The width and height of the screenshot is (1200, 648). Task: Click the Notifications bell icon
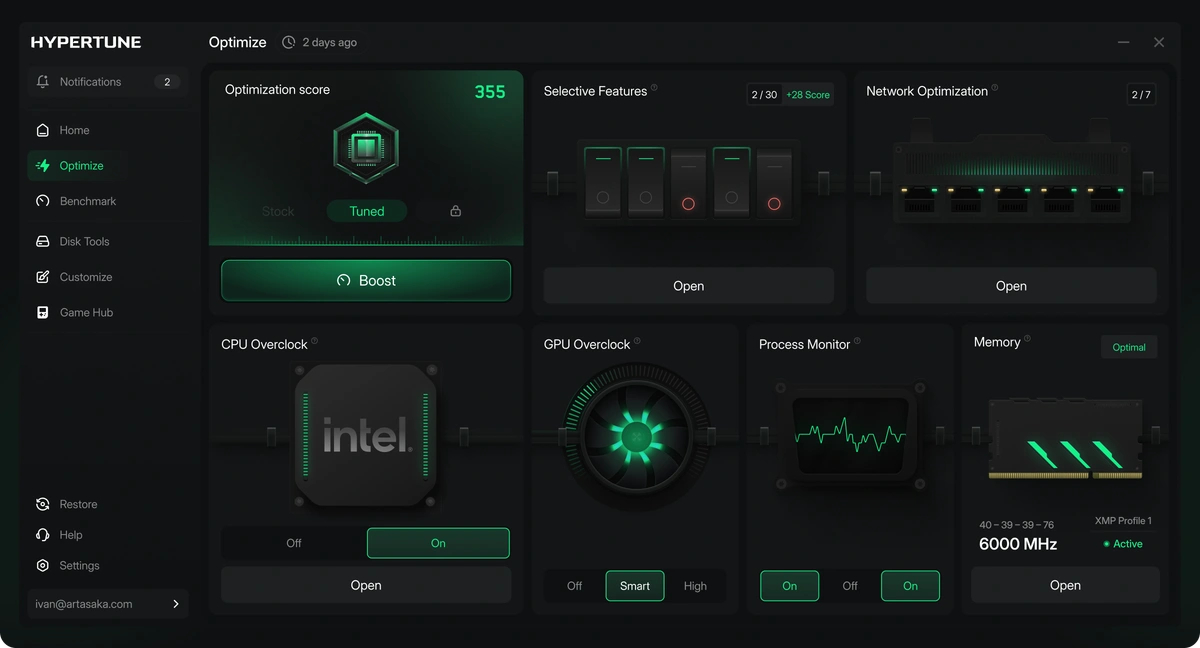[x=43, y=82]
